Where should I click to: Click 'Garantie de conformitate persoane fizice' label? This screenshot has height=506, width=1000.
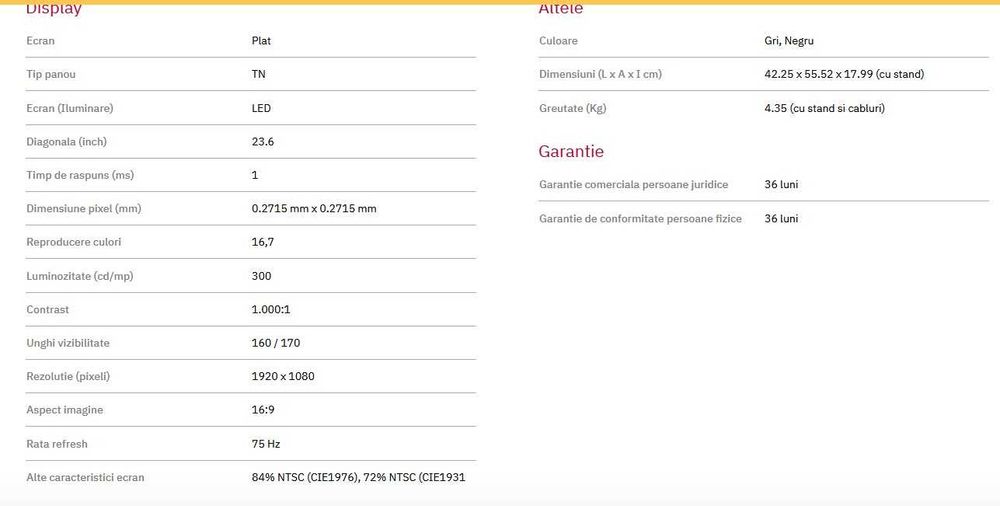(x=640, y=219)
